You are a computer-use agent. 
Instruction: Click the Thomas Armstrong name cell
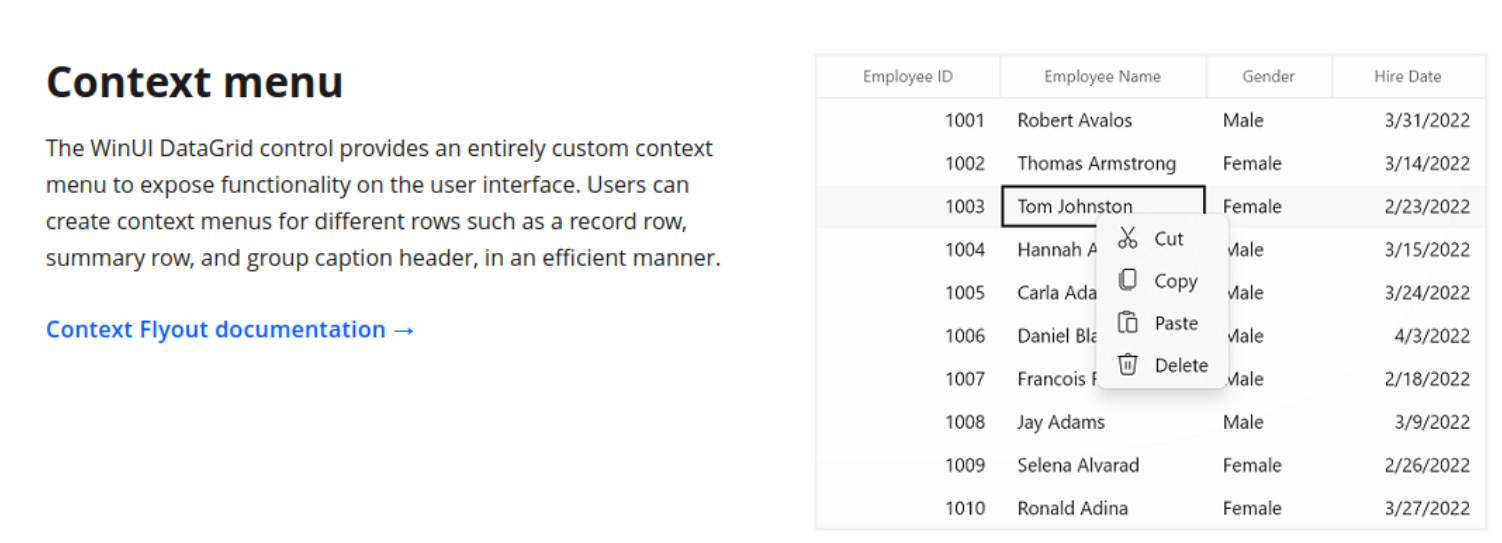(x=1096, y=164)
